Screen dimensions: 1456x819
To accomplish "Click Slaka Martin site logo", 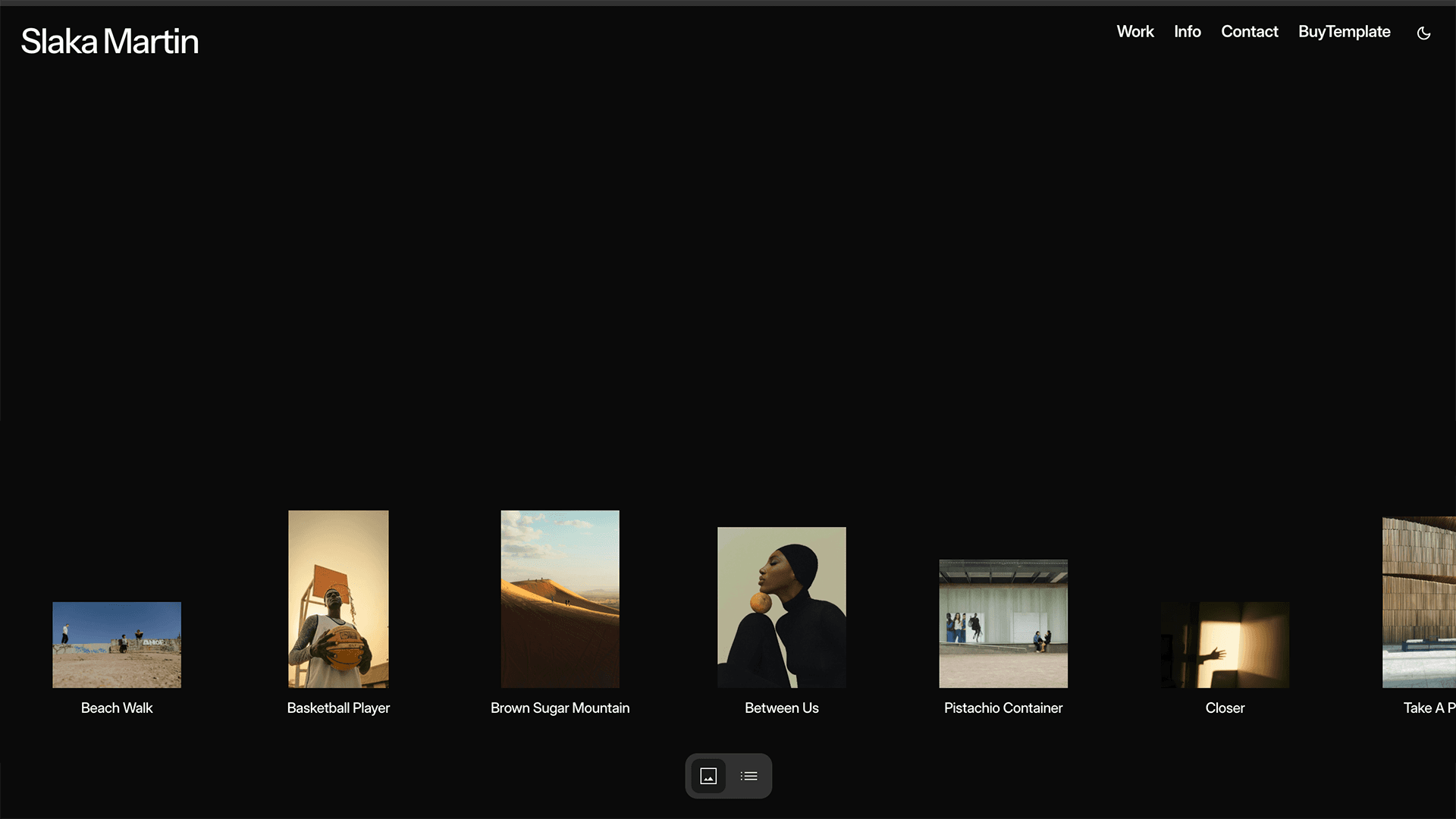I will [110, 42].
